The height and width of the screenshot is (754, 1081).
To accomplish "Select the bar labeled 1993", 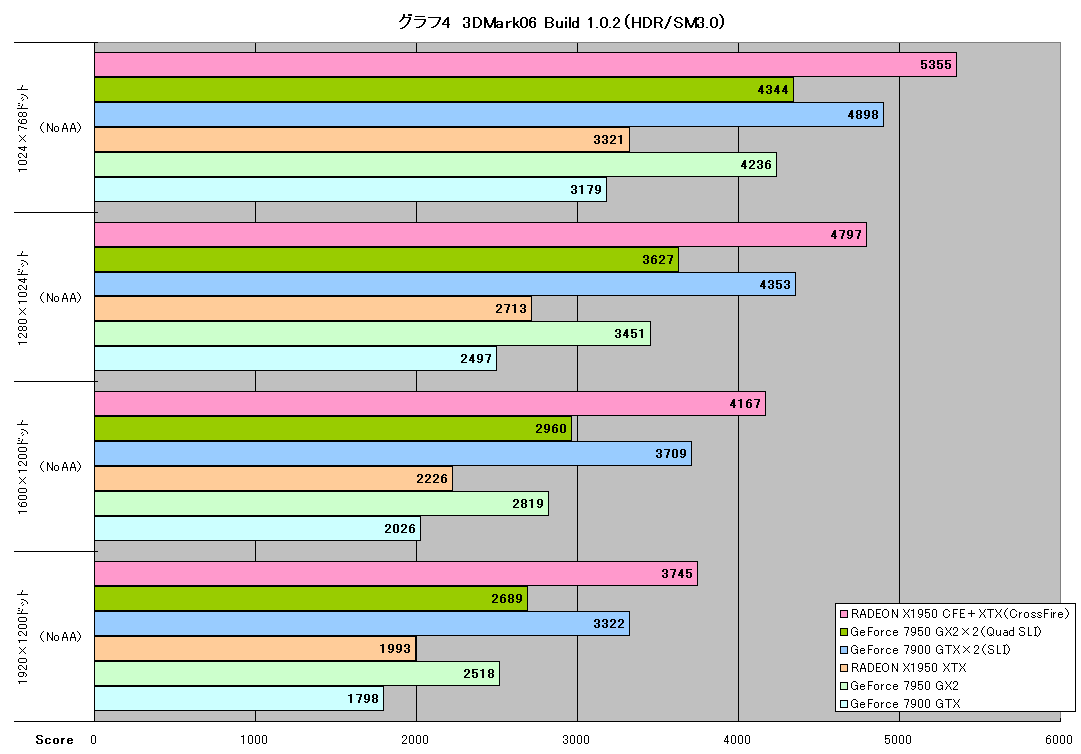I will pos(255,649).
